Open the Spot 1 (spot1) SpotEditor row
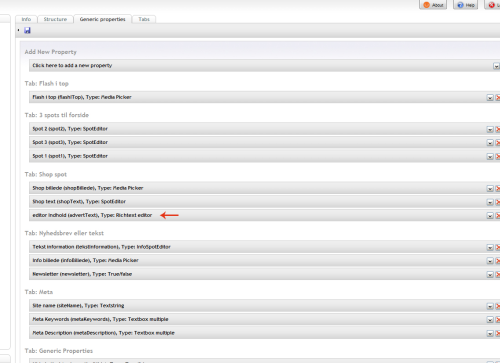 (264, 156)
